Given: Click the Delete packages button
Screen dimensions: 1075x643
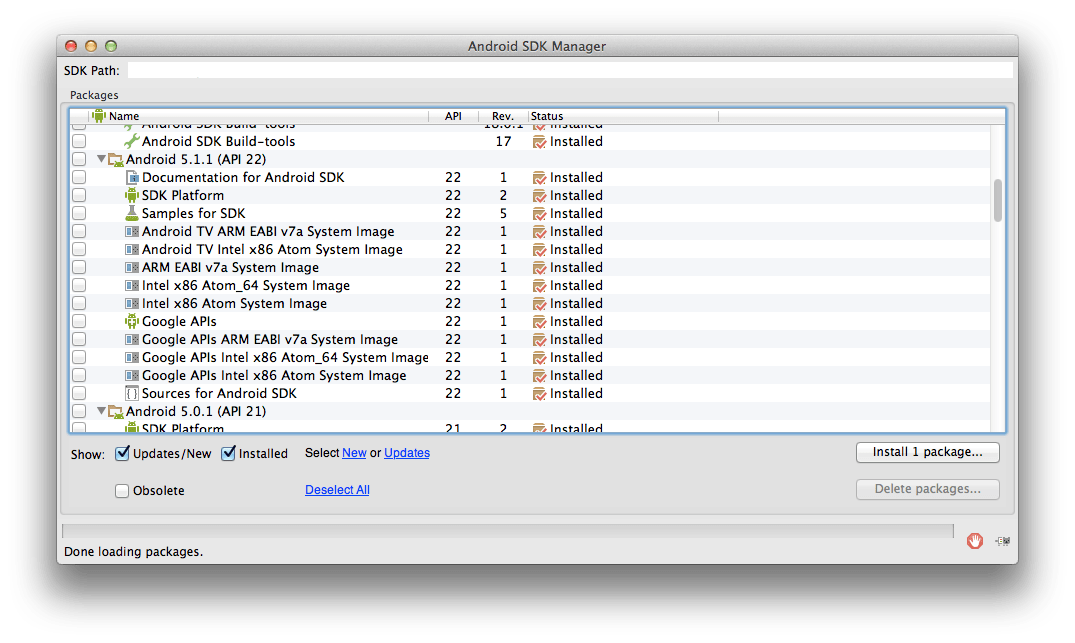Looking at the screenshot, I should tap(928, 489).
